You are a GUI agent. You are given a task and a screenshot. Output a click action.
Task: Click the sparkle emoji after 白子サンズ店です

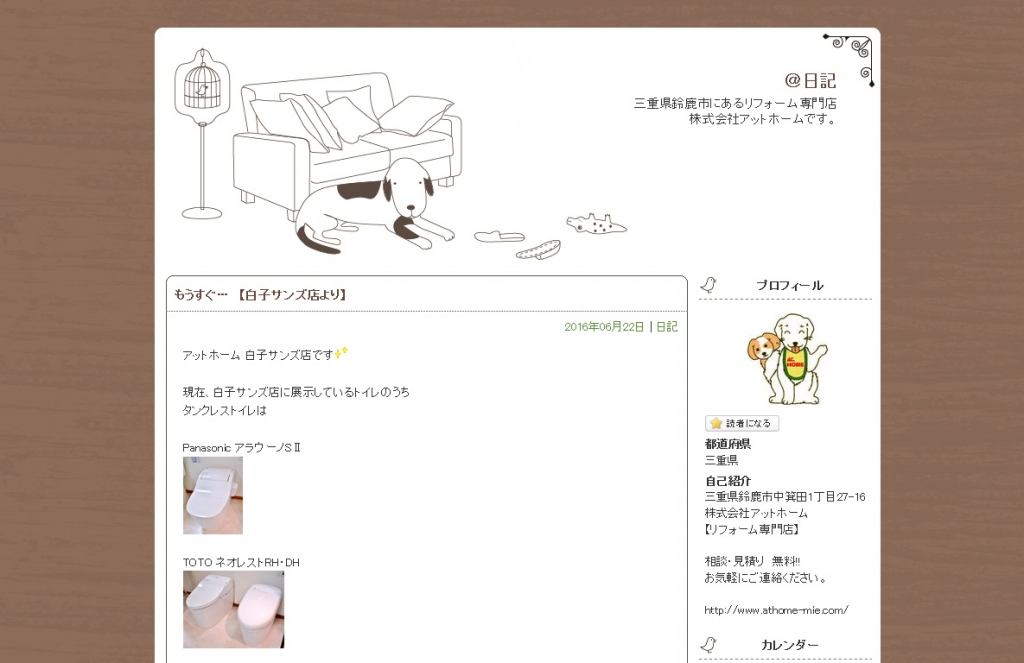click(x=342, y=353)
